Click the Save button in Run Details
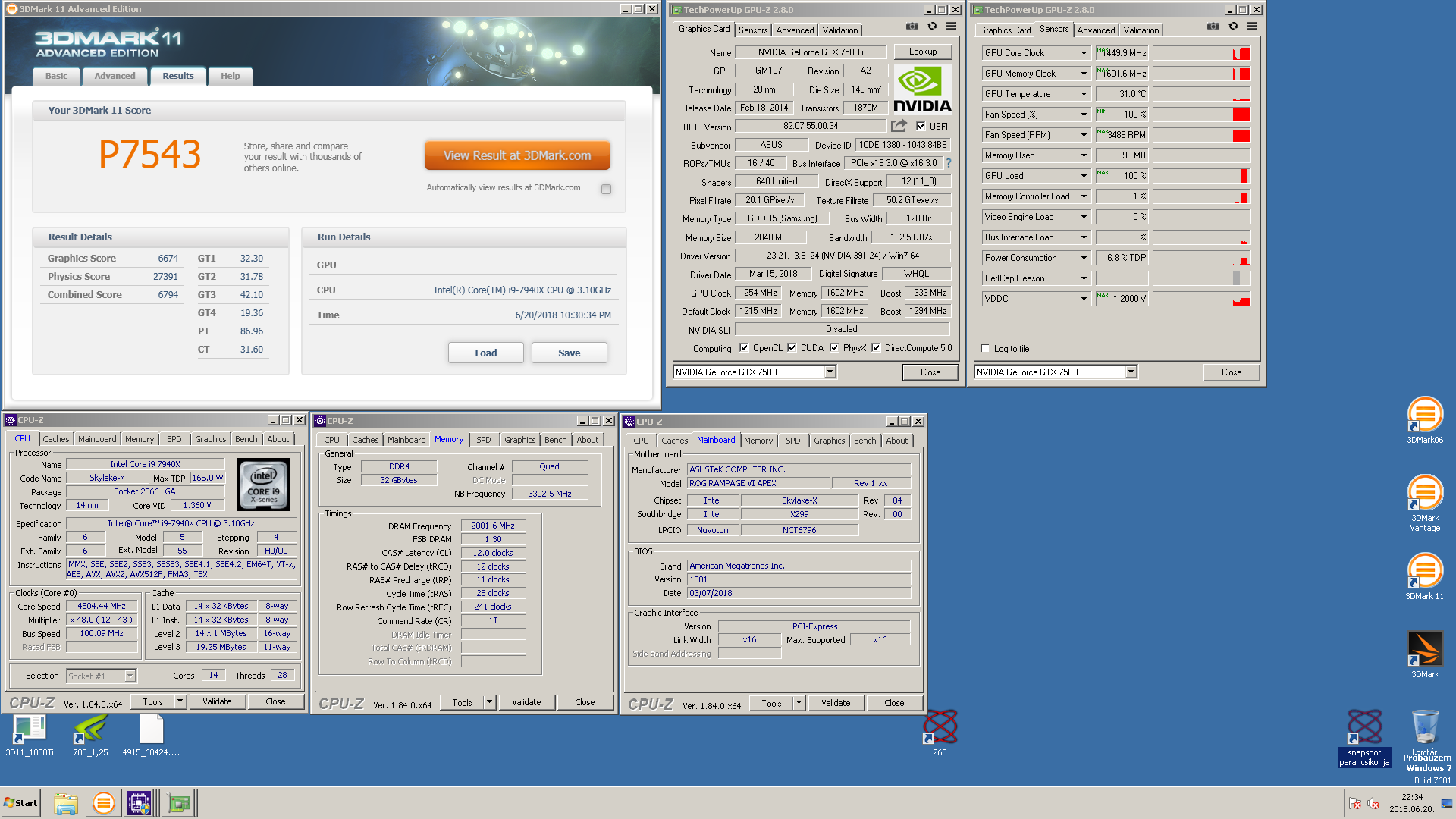The height and width of the screenshot is (819, 1456). click(x=569, y=353)
